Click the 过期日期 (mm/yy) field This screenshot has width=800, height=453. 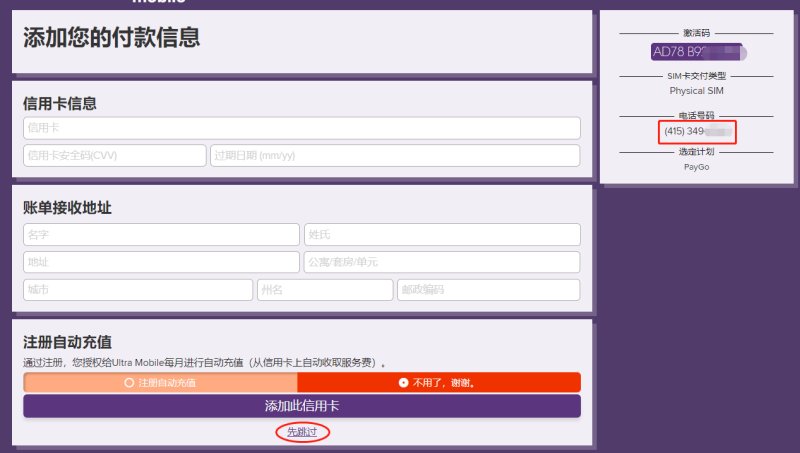[395, 156]
